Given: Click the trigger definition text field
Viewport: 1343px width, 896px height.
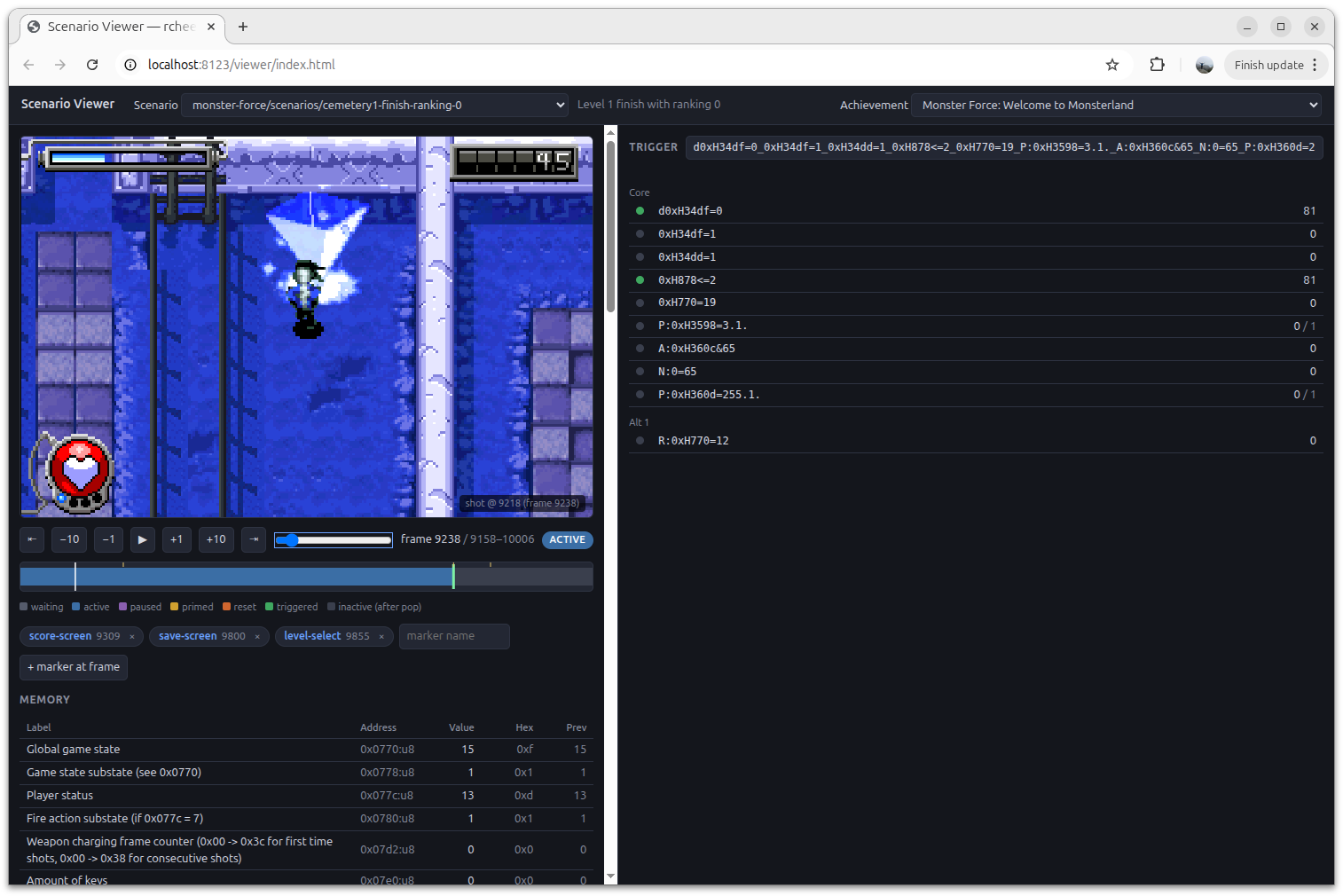Looking at the screenshot, I should (x=1004, y=147).
